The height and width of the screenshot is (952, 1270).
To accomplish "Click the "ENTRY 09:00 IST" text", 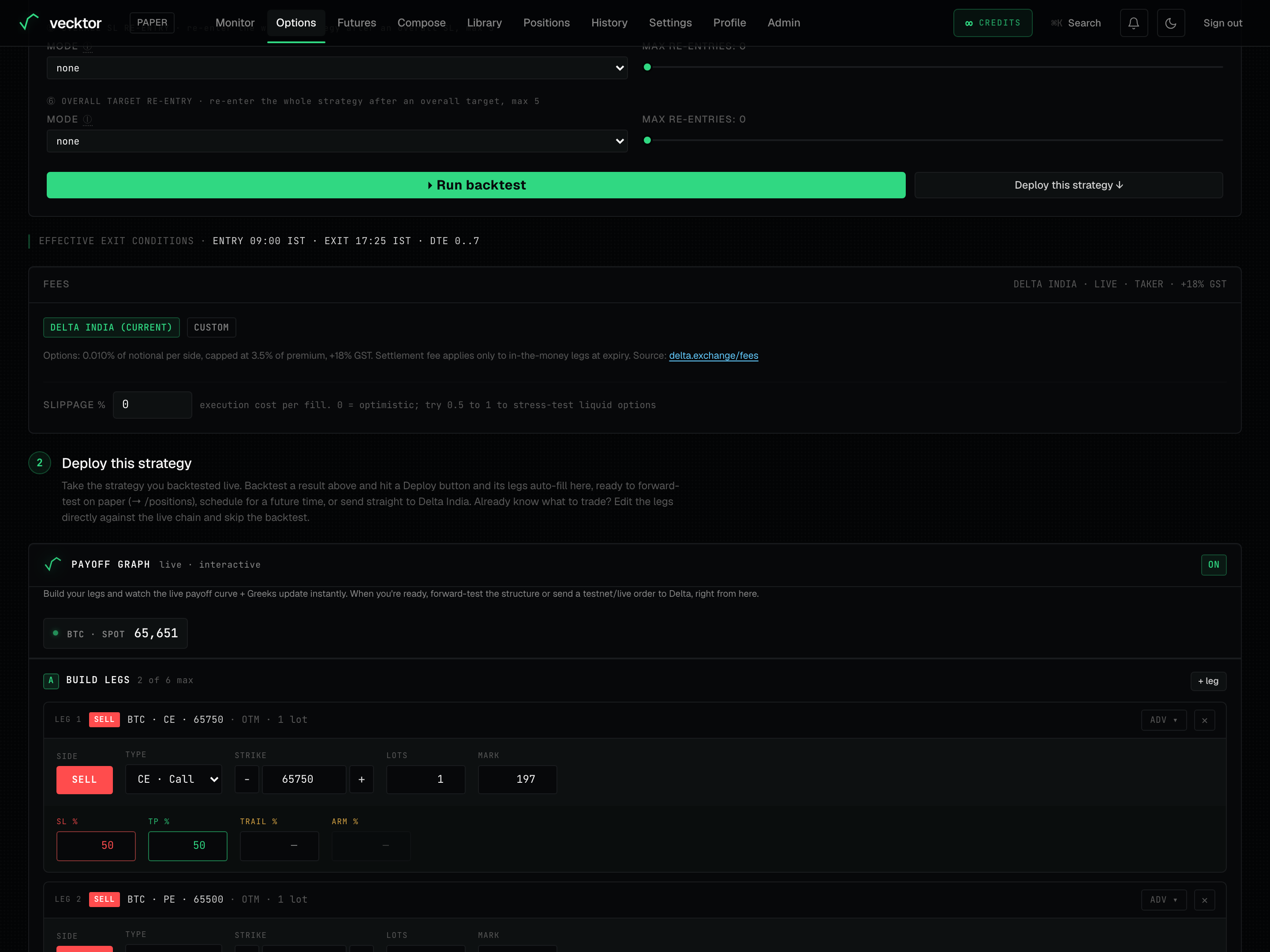I will tap(259, 241).
